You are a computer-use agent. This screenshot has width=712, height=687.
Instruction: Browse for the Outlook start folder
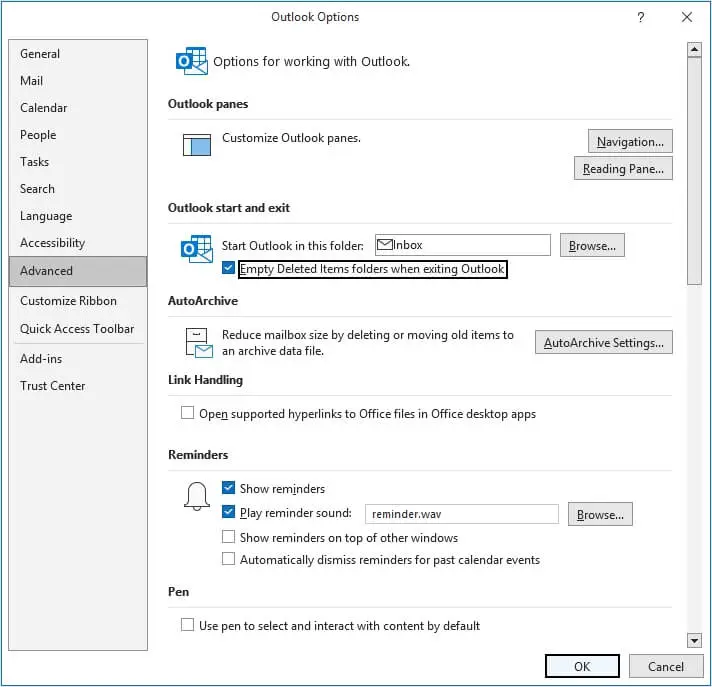592,245
